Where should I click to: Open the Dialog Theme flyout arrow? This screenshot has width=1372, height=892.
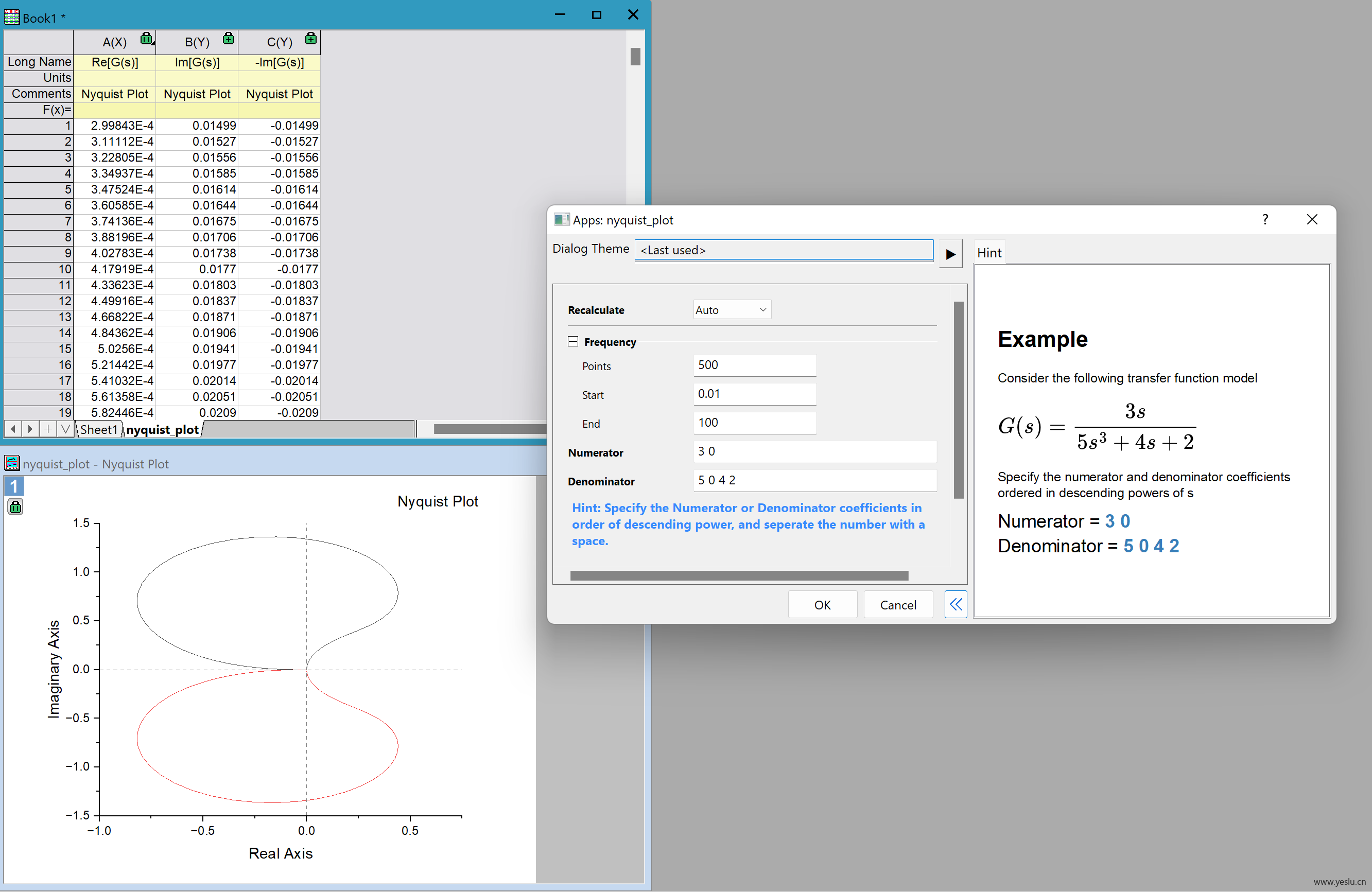pos(950,254)
